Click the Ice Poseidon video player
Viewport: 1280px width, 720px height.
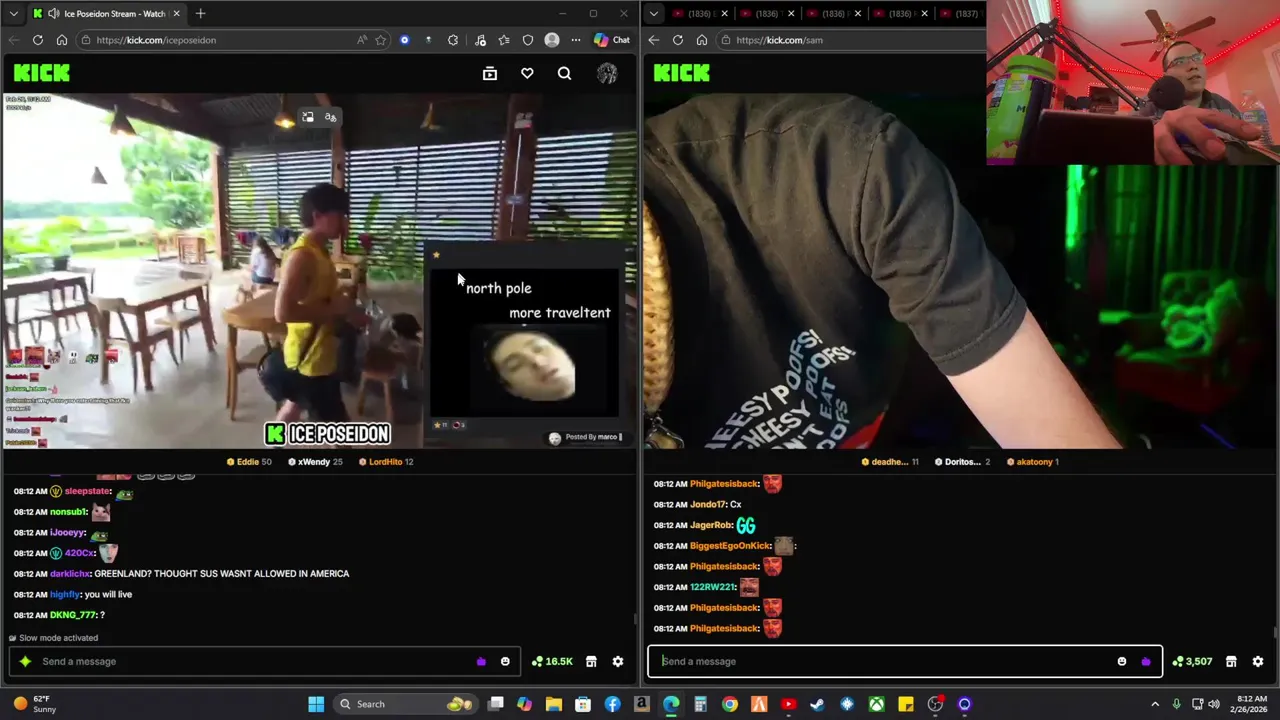tap(319, 271)
